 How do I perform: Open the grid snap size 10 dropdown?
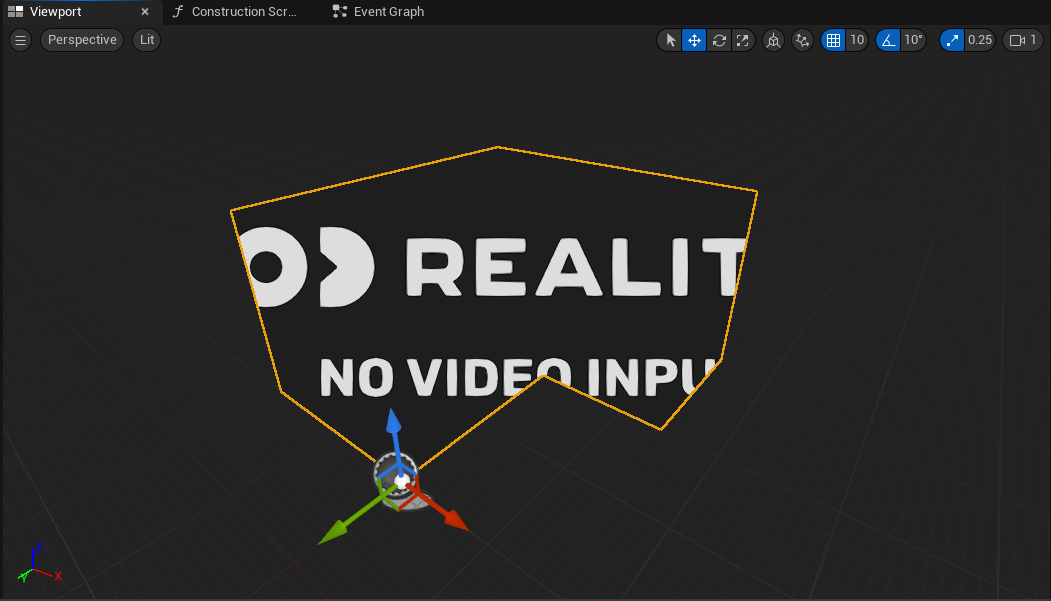pos(857,40)
